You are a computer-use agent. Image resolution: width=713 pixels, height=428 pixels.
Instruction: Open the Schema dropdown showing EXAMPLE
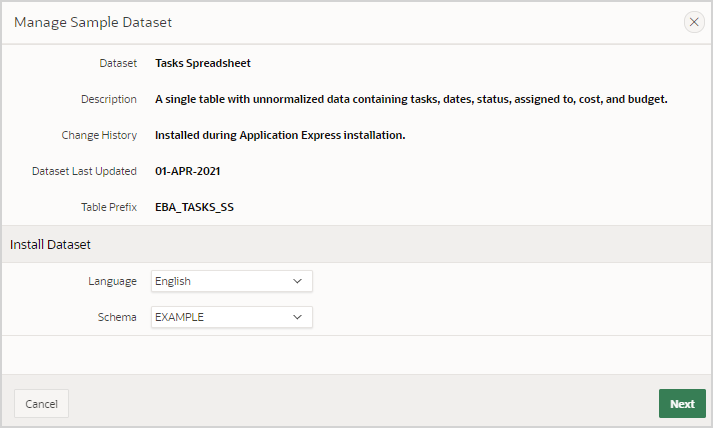coord(231,317)
